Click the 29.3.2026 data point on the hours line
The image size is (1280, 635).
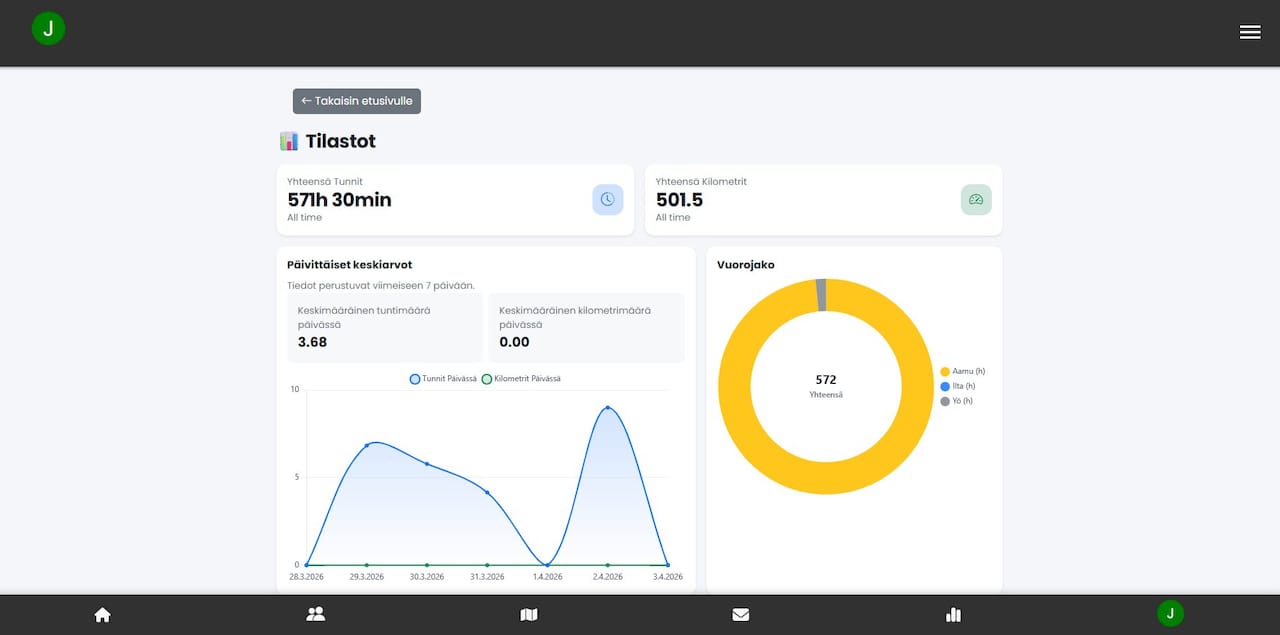367,445
